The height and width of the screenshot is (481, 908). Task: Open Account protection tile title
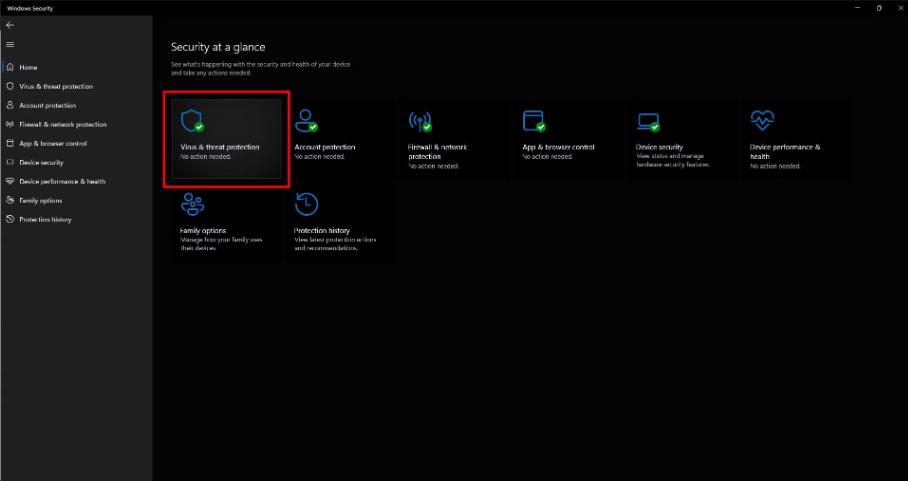tap(325, 147)
